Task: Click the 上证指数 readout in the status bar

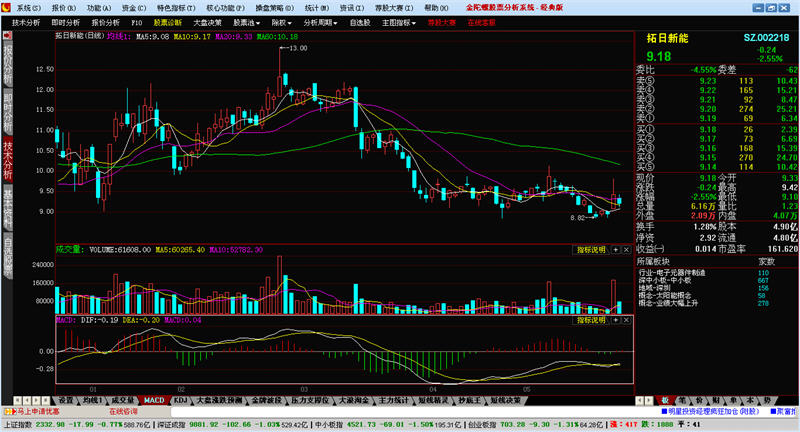Action: (20, 423)
